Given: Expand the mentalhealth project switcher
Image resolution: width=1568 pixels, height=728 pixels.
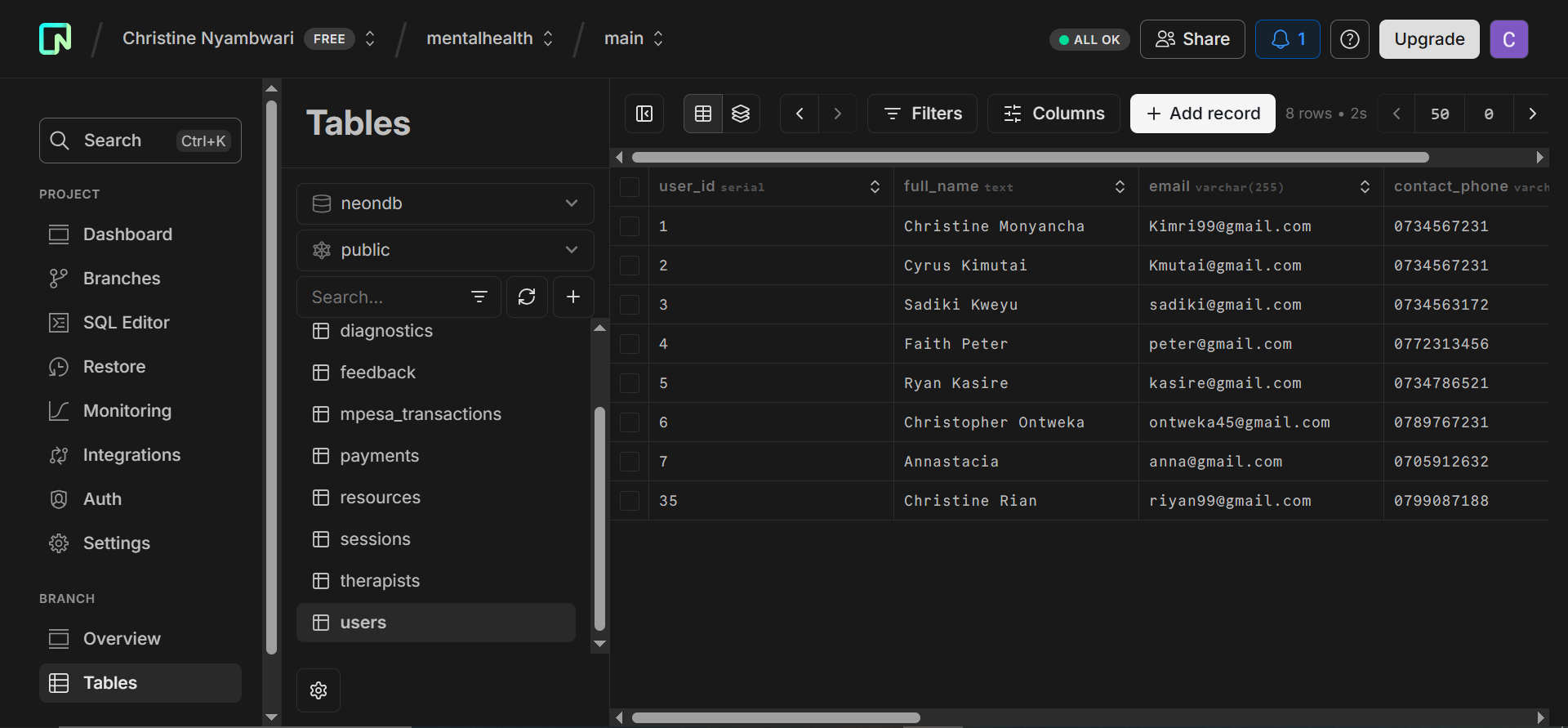Looking at the screenshot, I should click(548, 38).
